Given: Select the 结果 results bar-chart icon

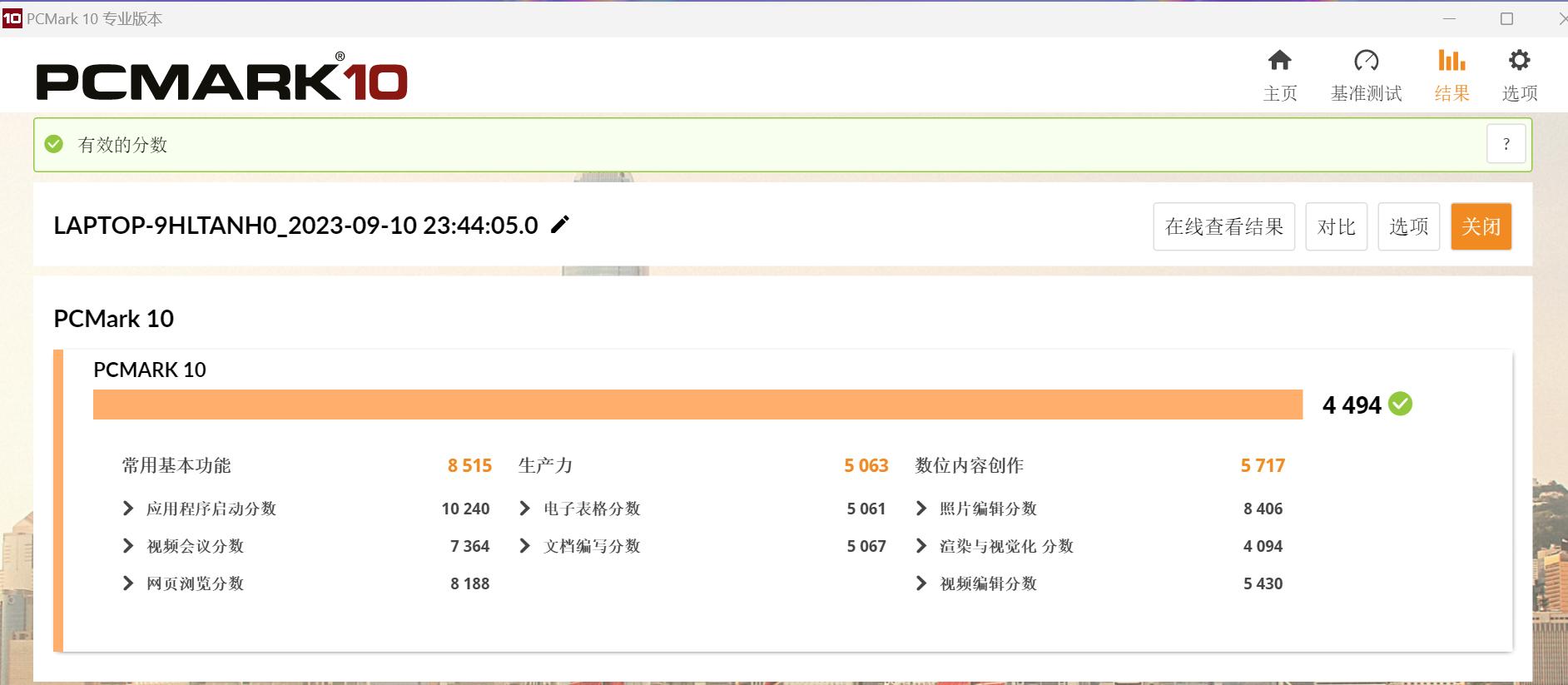Looking at the screenshot, I should 1451,60.
